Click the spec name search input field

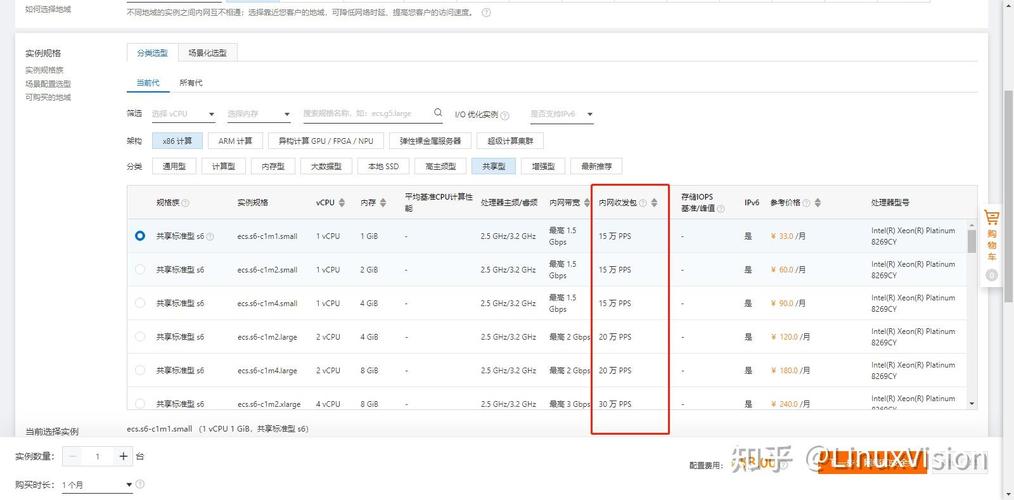click(x=366, y=114)
